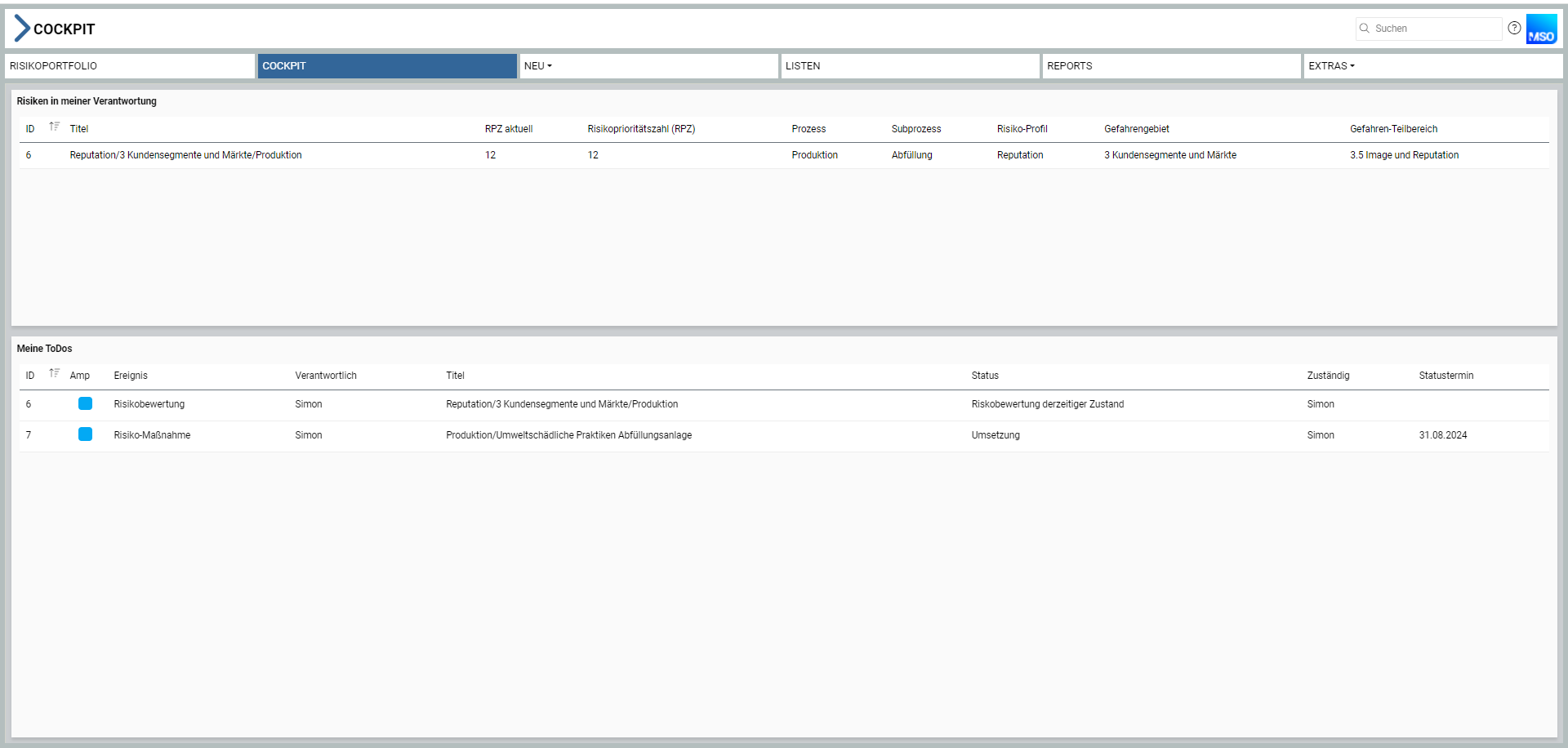Click blue status indicator for Risiko-Maßnahme row
Image resolution: width=1568 pixels, height=748 pixels.
point(85,434)
